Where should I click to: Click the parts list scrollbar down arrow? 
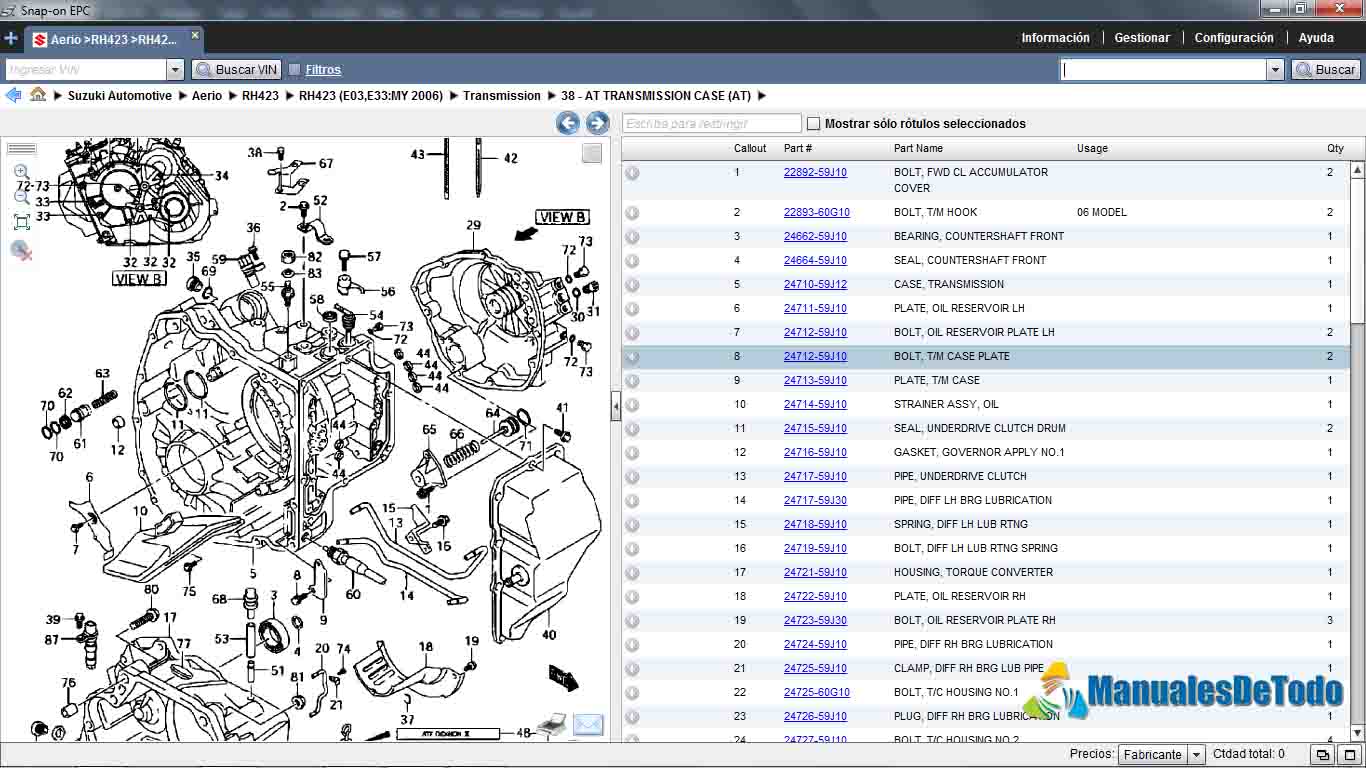coord(1358,733)
